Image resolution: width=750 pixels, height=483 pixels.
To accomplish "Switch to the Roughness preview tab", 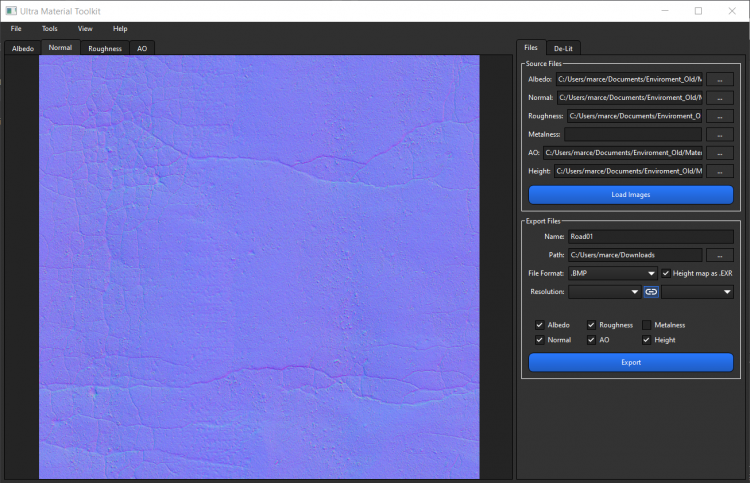I will point(105,48).
